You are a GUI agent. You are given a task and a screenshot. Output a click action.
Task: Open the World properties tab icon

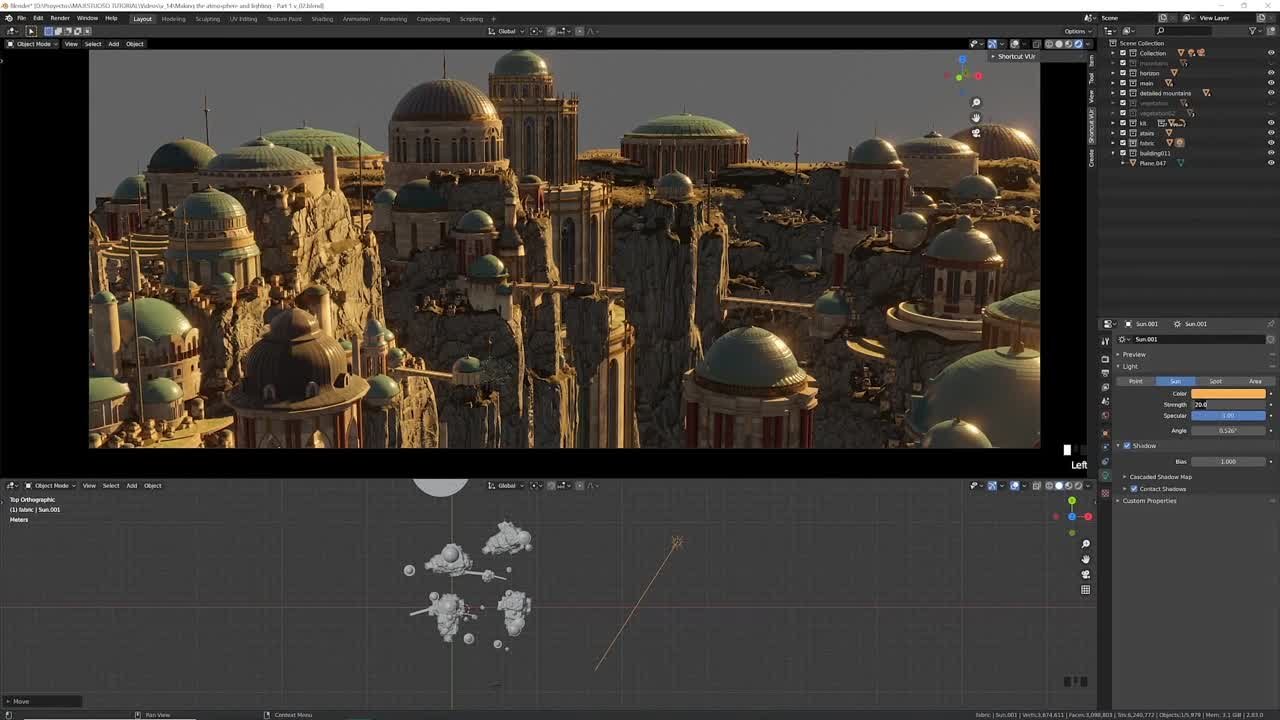click(1105, 415)
